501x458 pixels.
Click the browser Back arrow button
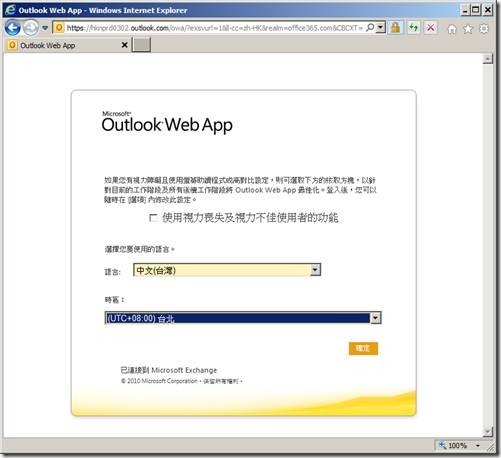pyautogui.click(x=13, y=28)
